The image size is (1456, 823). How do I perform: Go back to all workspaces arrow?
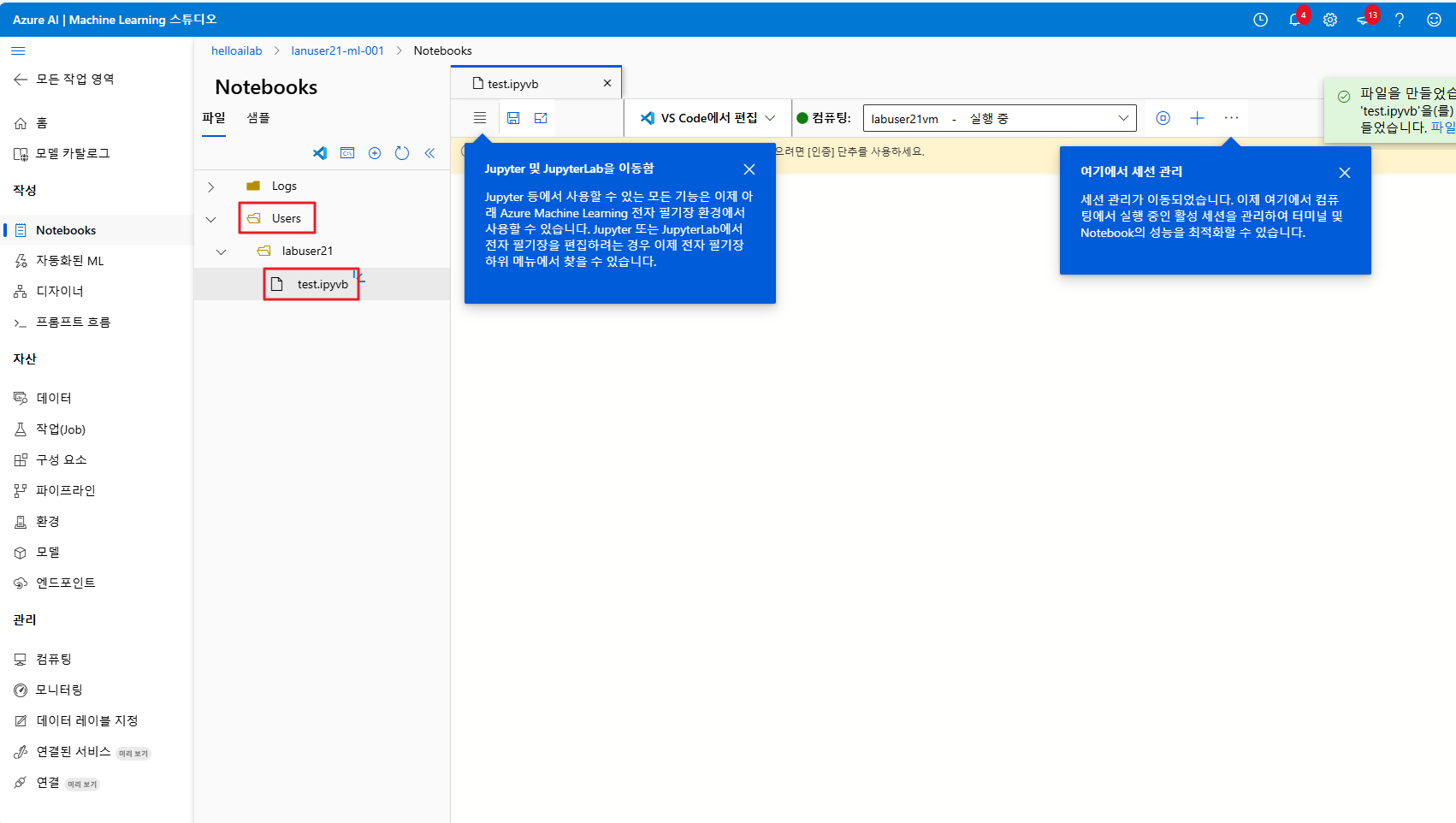point(21,79)
